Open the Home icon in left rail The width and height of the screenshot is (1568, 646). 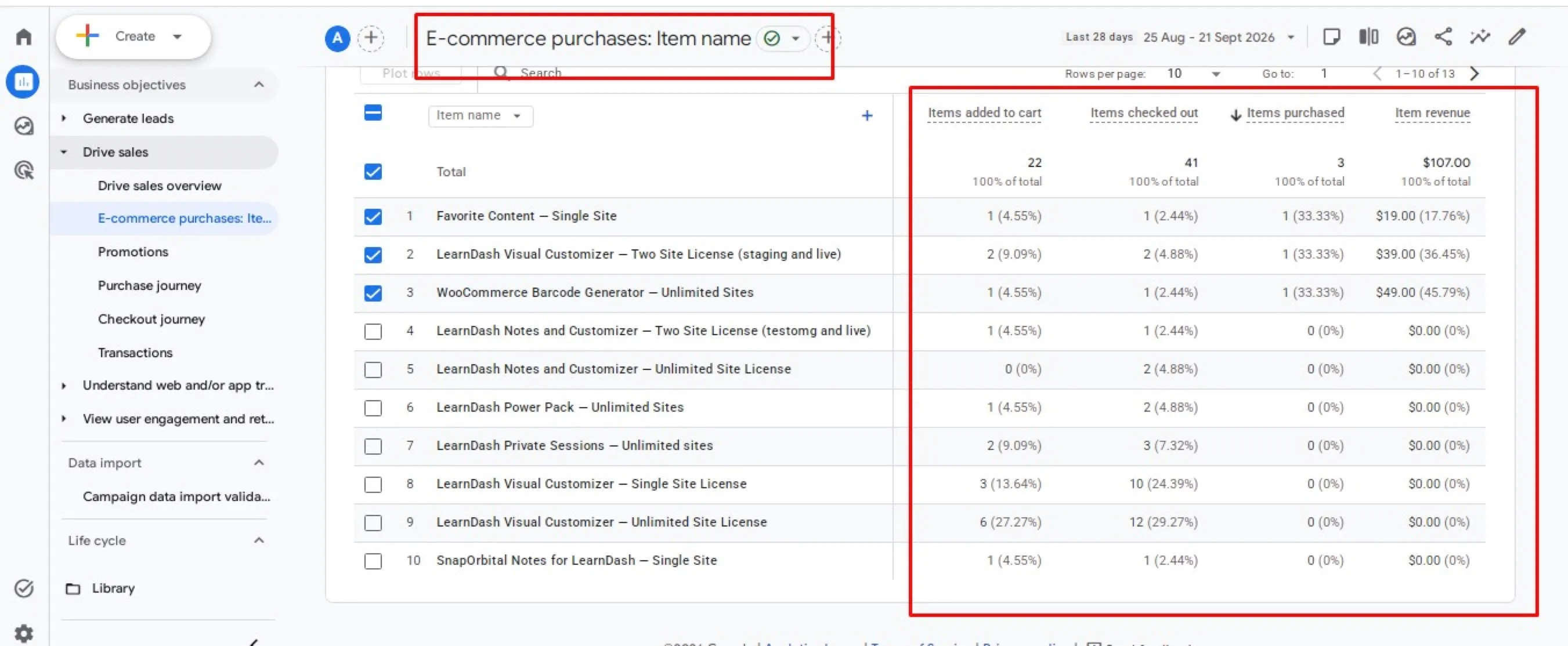point(24,37)
